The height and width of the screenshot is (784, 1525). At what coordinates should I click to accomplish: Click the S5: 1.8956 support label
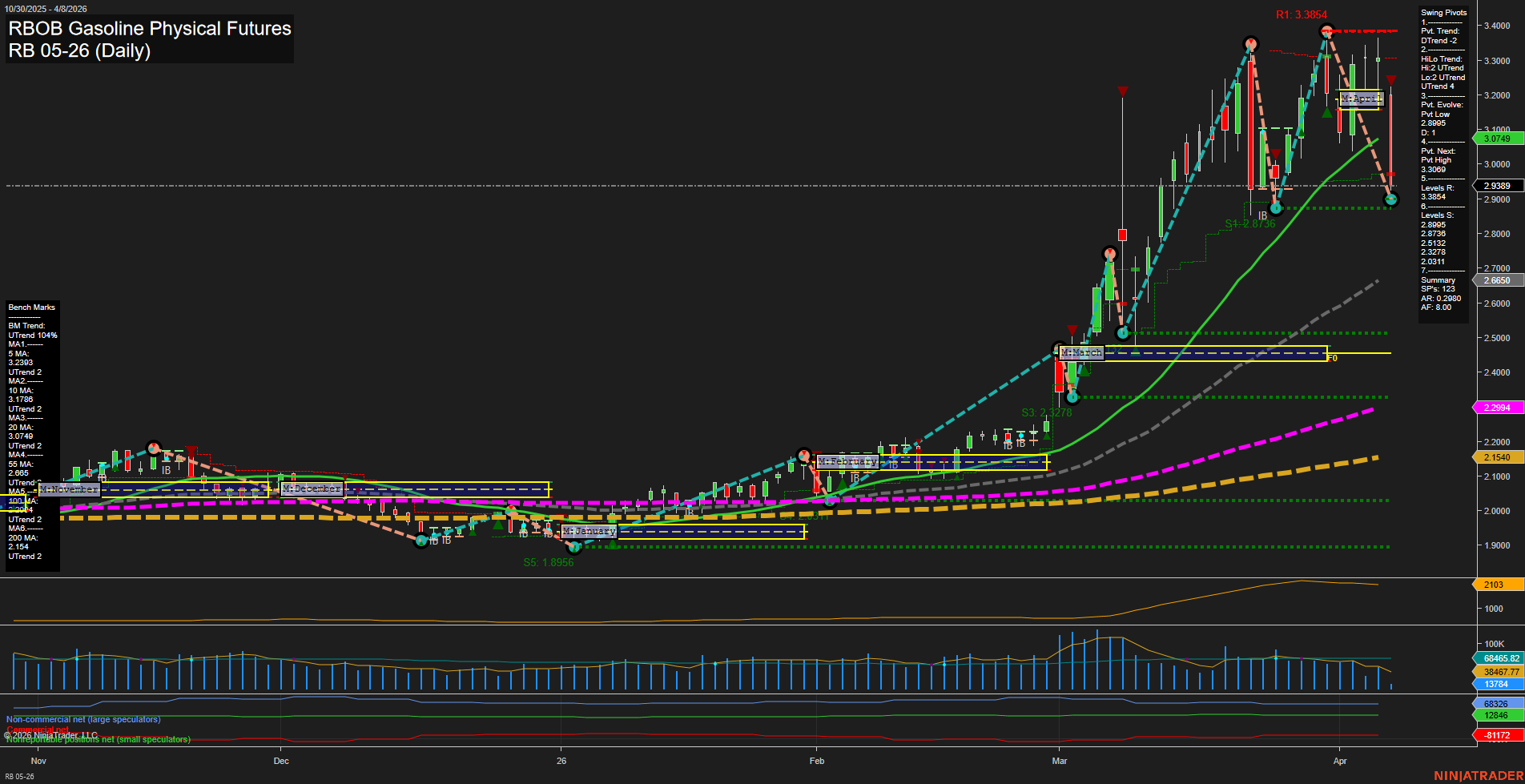point(549,562)
